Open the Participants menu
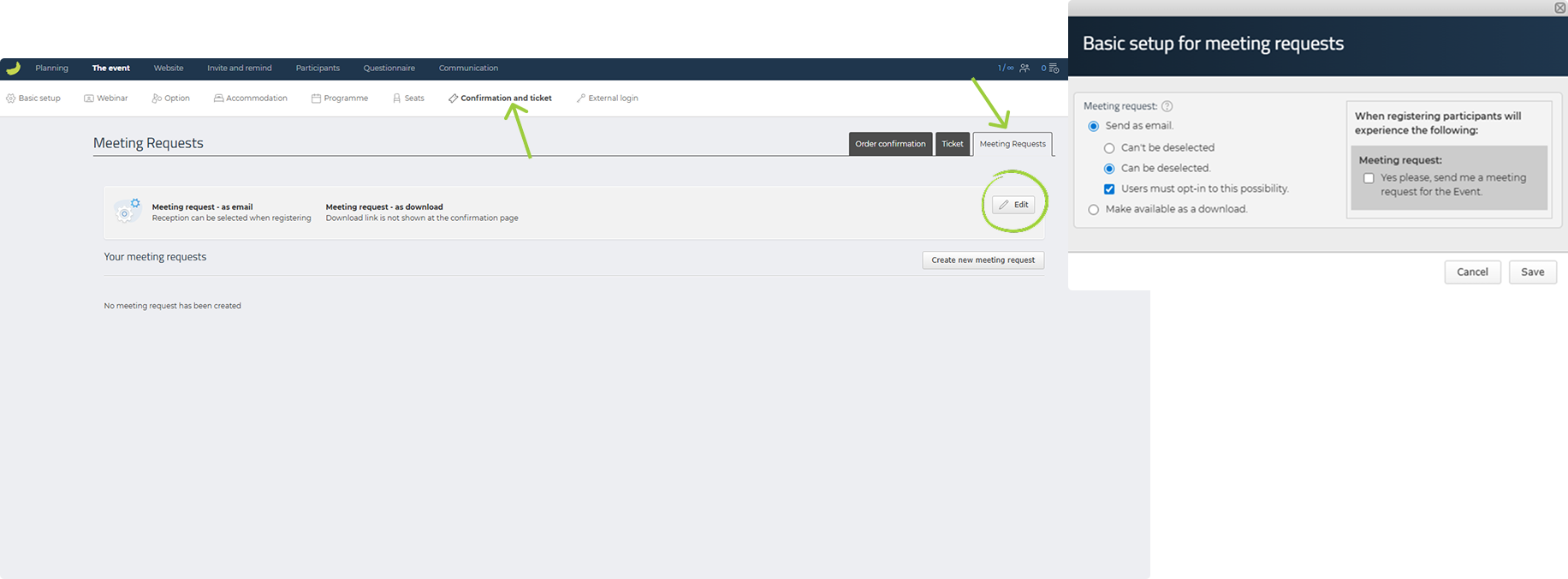The image size is (1568, 579). 318,69
